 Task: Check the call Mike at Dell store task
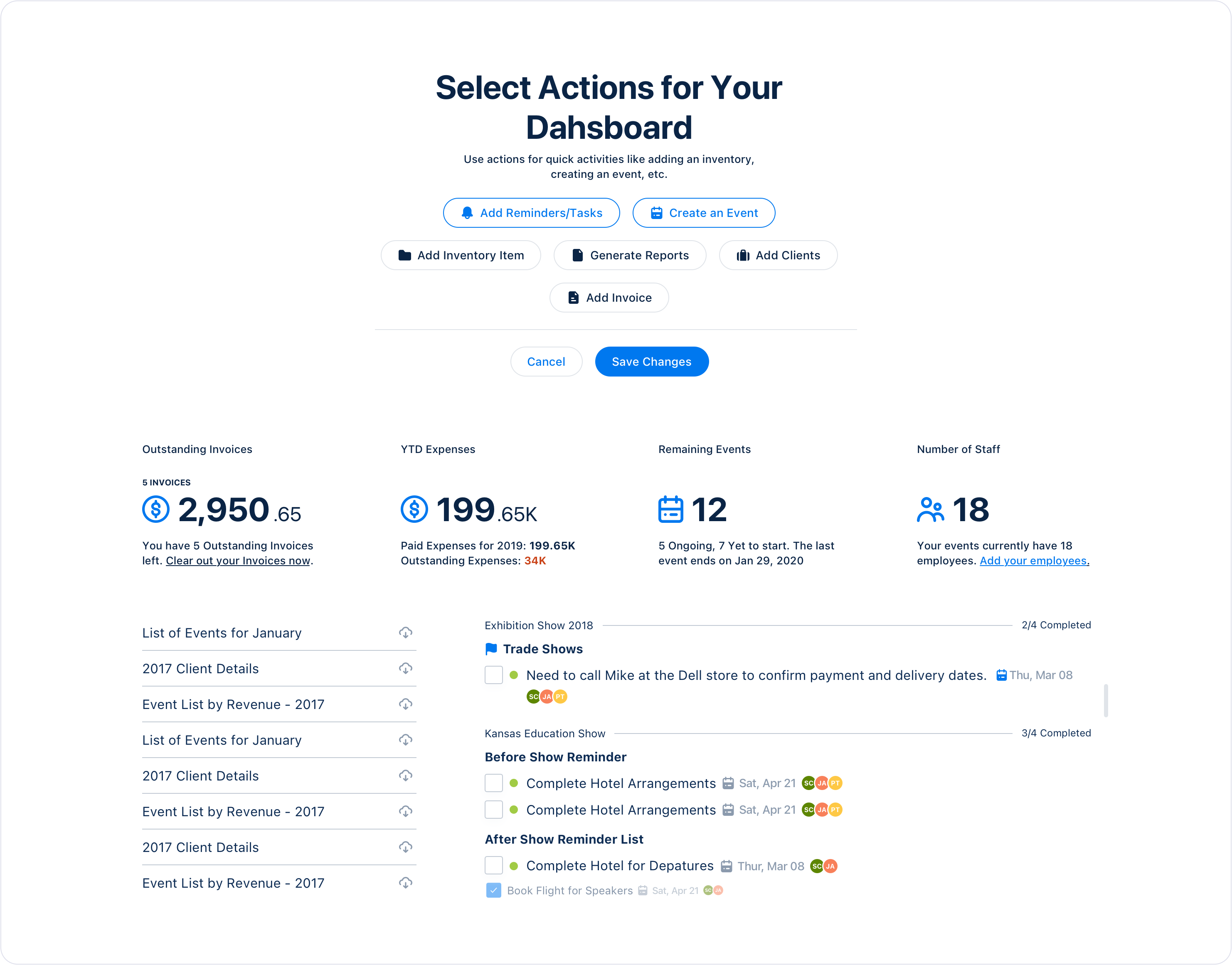tap(493, 675)
